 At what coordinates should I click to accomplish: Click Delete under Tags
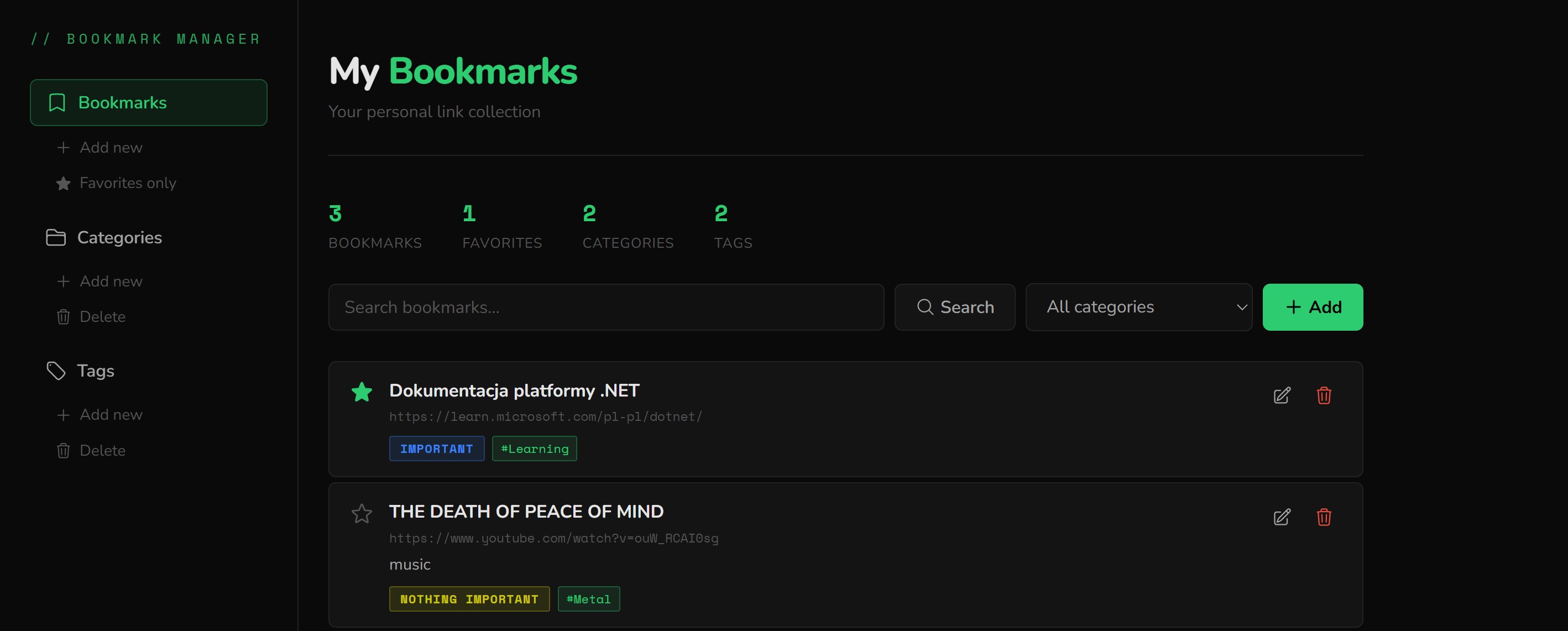(91, 450)
